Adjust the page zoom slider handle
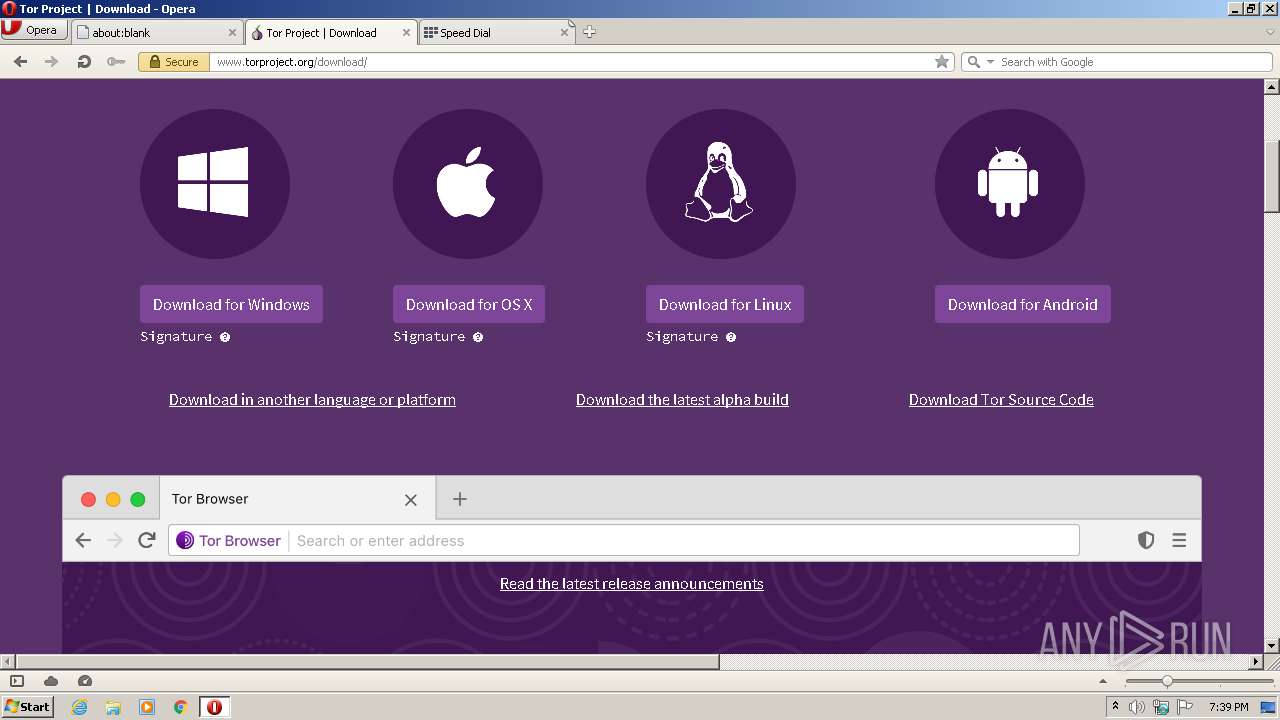Viewport: 1280px width, 720px height. [1167, 681]
